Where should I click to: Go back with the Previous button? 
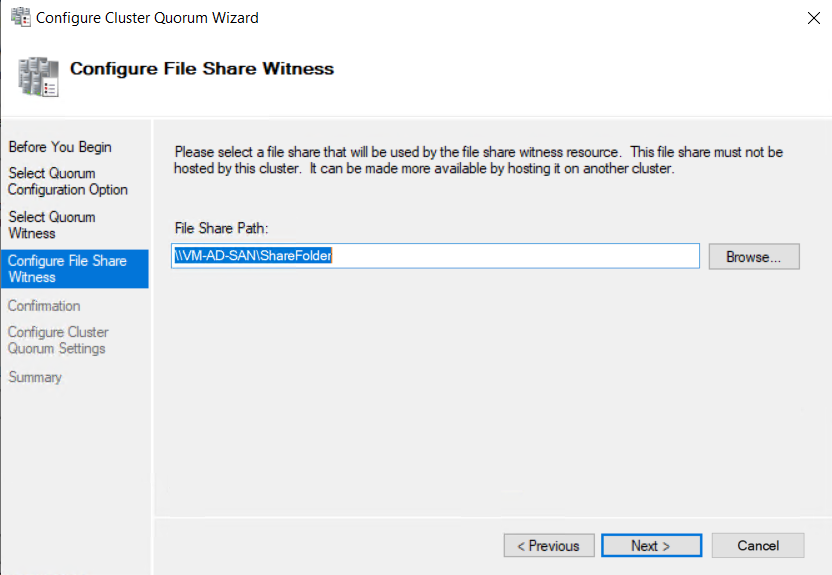point(549,545)
